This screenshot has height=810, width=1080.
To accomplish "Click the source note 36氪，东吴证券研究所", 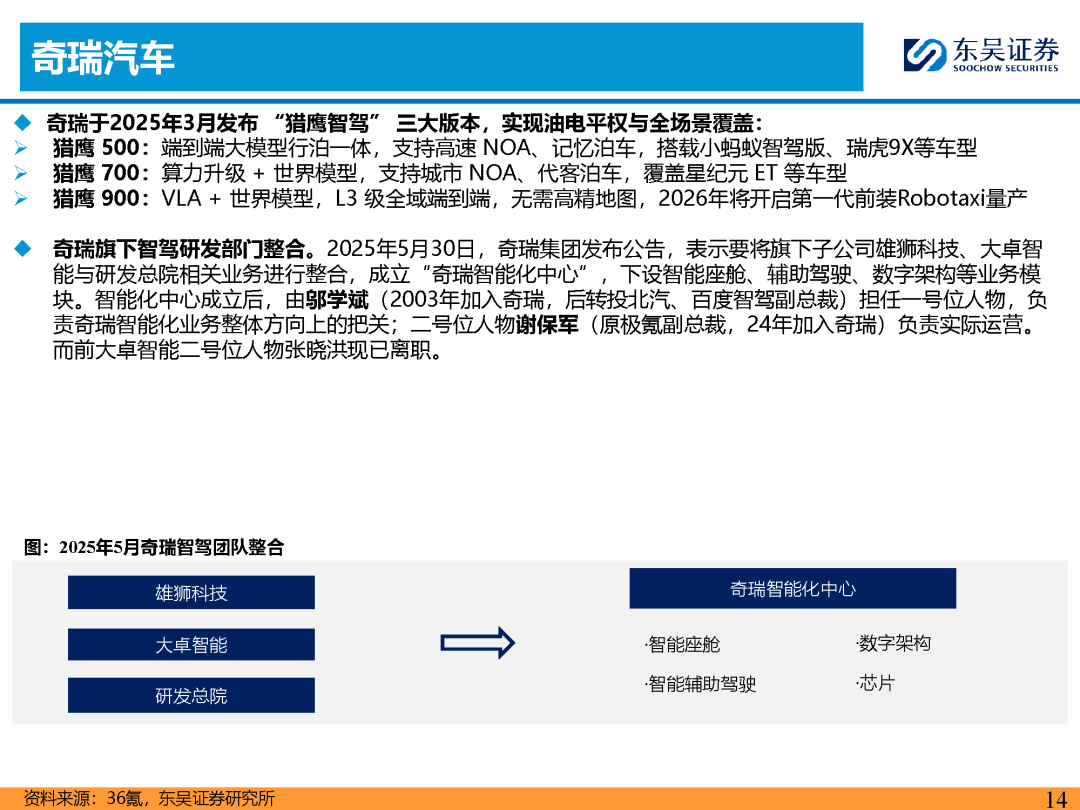I will [x=190, y=798].
